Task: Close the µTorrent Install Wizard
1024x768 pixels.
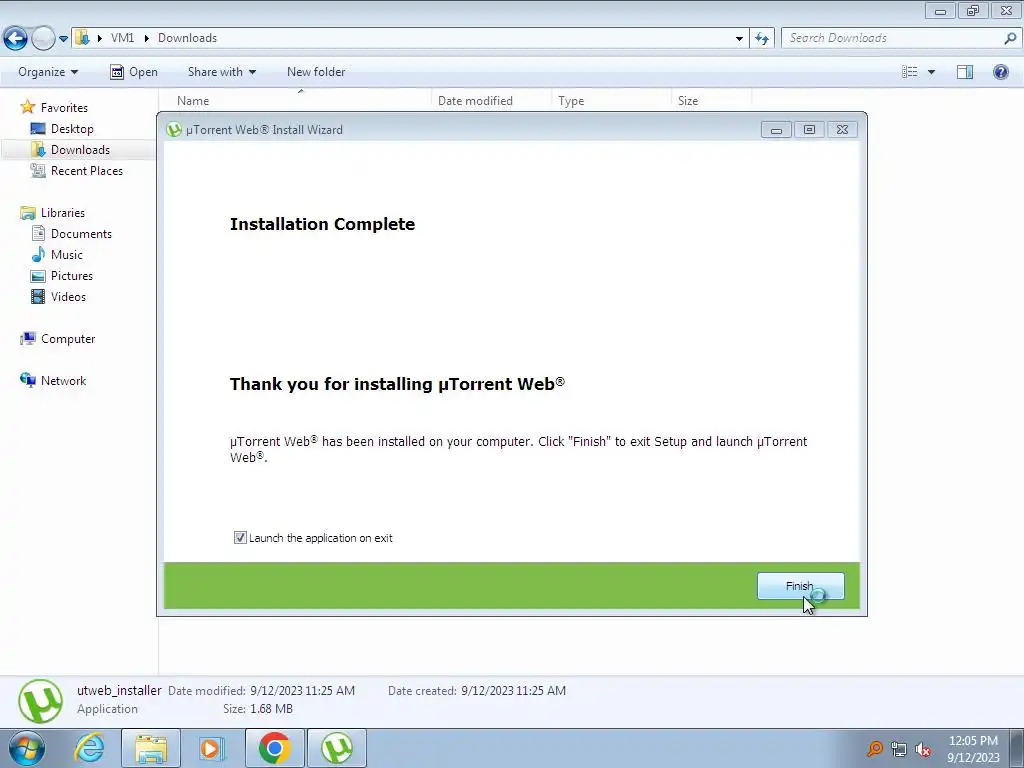Action: click(x=842, y=130)
